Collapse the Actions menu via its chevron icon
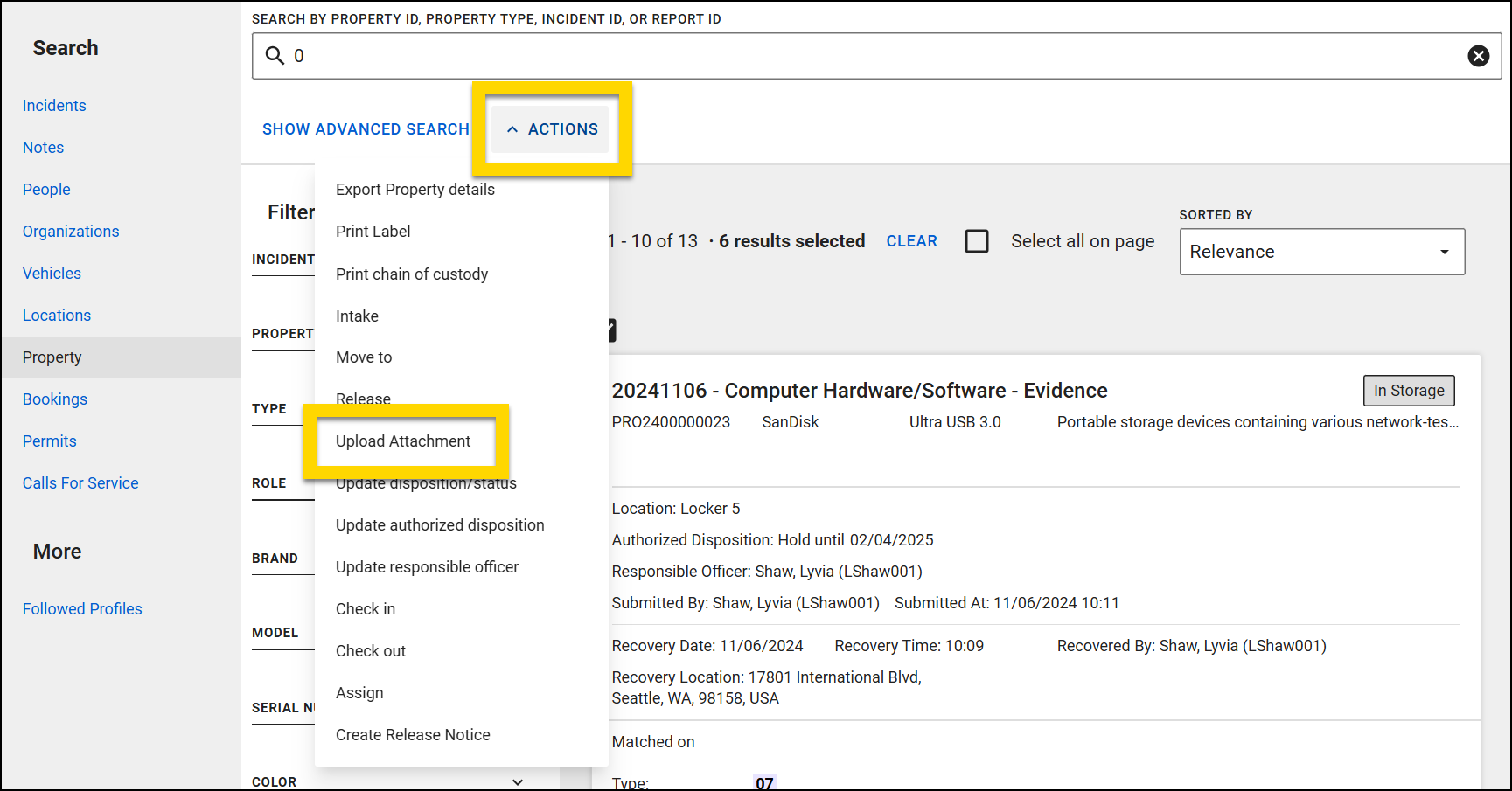The image size is (1512, 791). click(512, 128)
